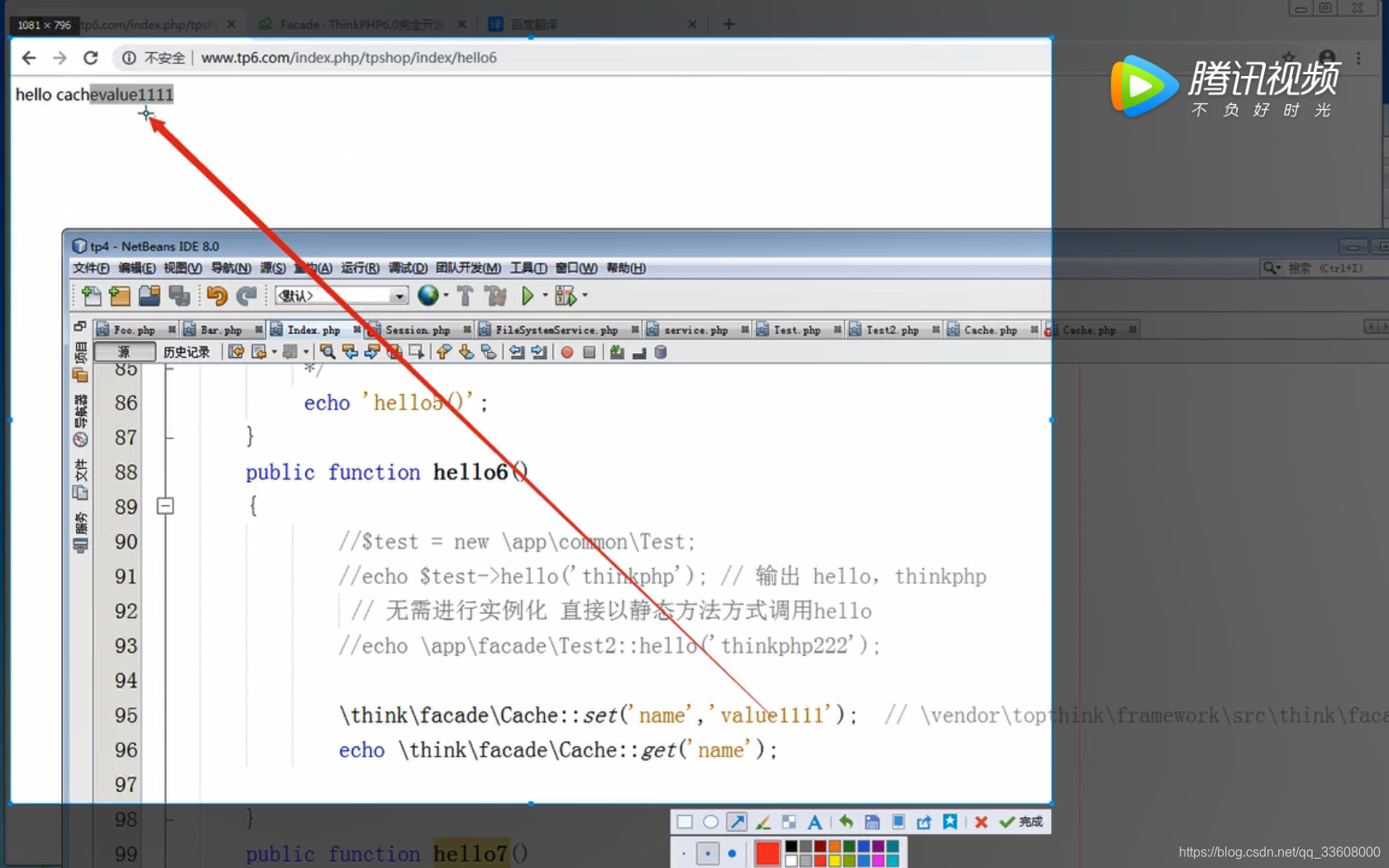Open dropdown arrow beside globe browser icon
Screen dimensions: 1389x868
[x=446, y=295]
